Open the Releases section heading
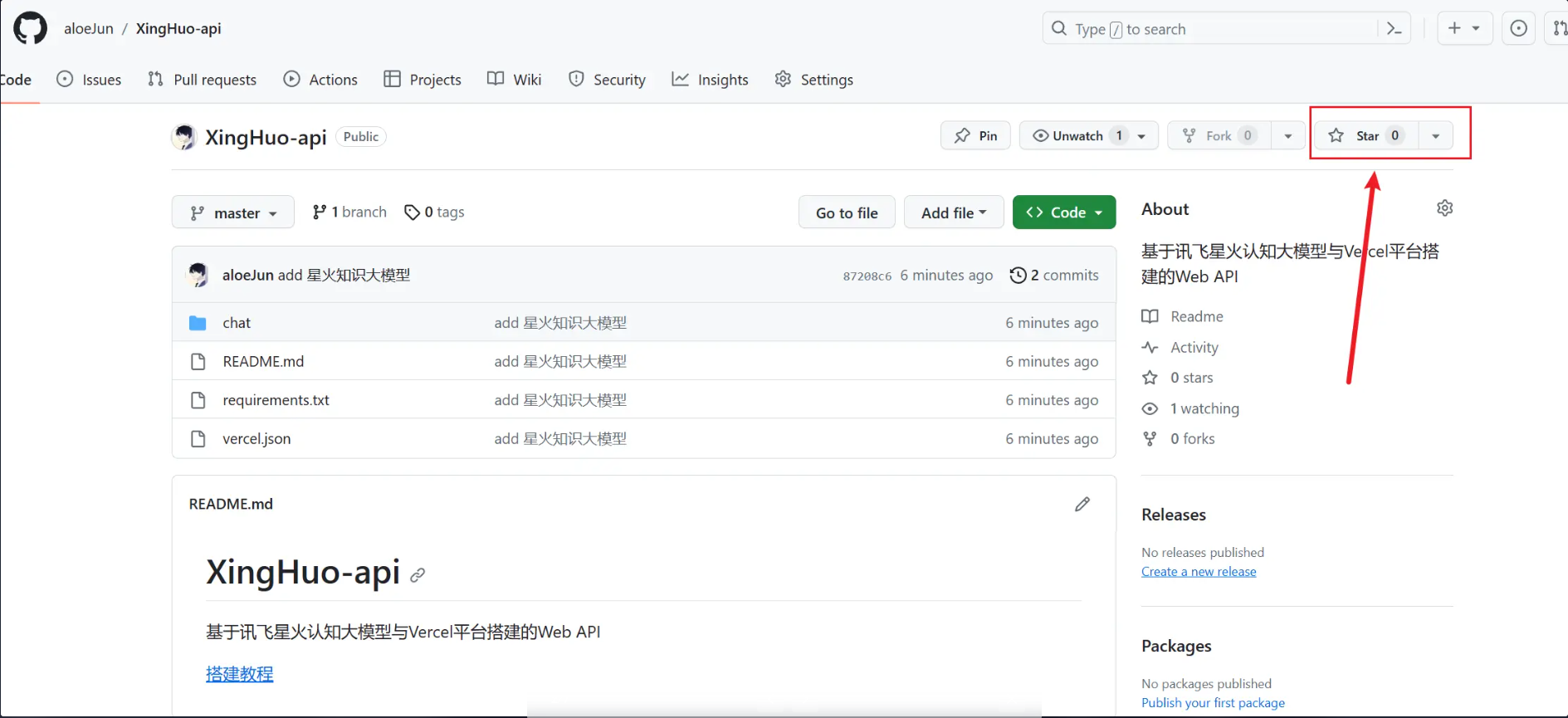Viewport: 1568px width, 718px height. 1174,515
